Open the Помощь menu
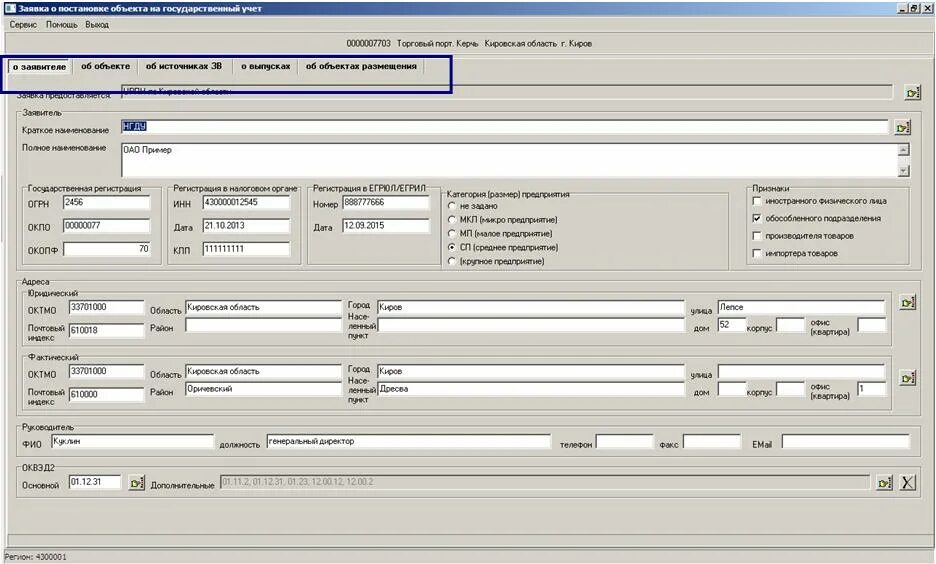Screen dimensions: 936x564 (x=61, y=25)
